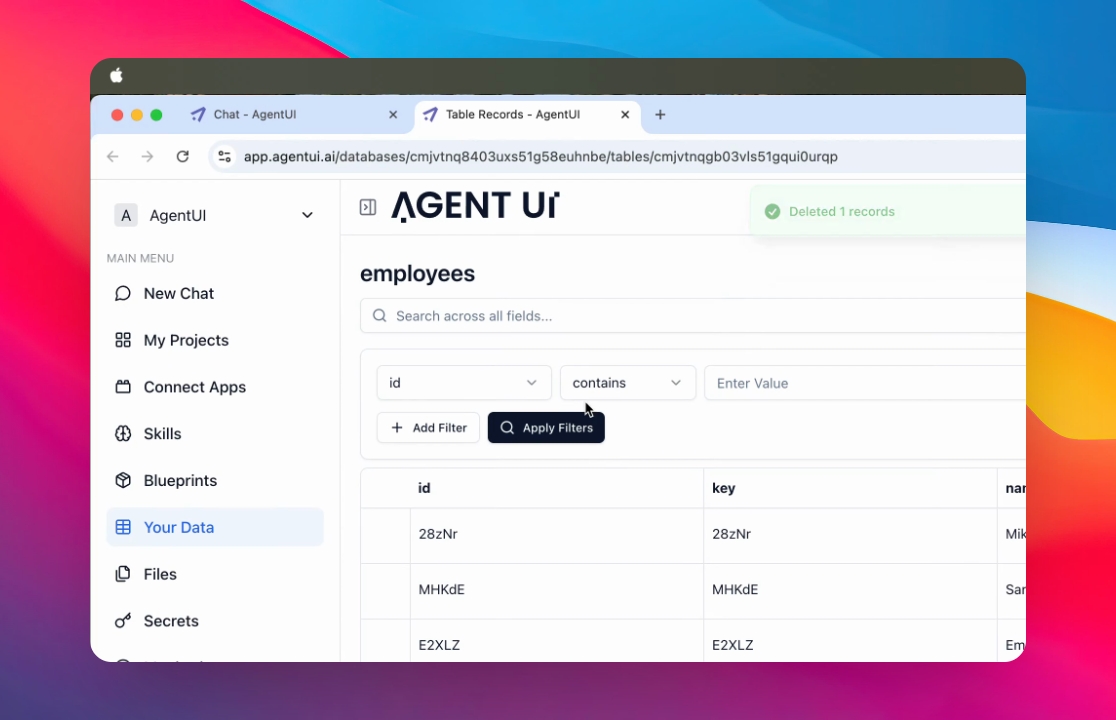Click the Skills brain icon
This screenshot has height=720, width=1116.
[123, 434]
